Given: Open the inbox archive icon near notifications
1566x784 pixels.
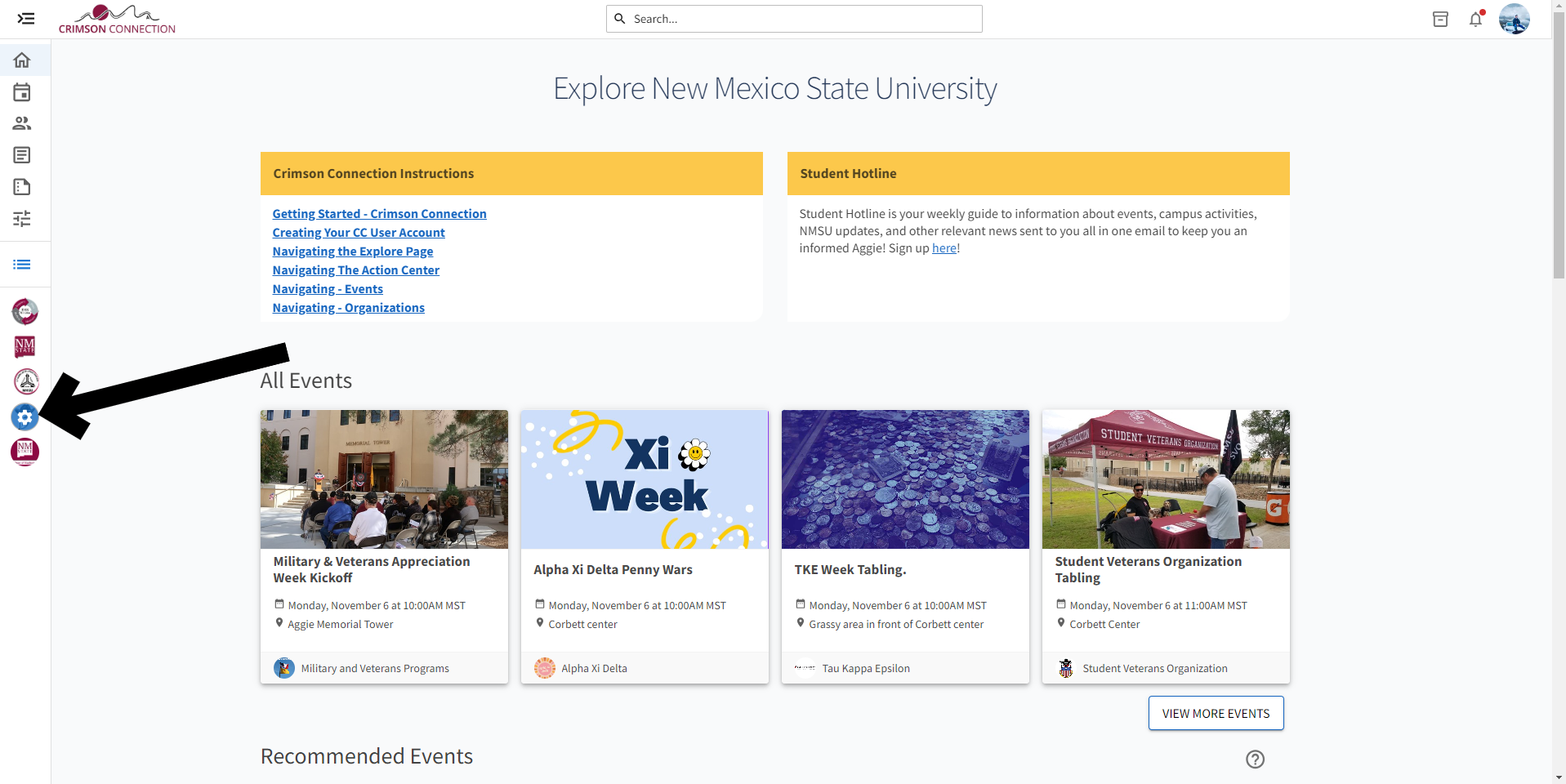Looking at the screenshot, I should (1440, 19).
